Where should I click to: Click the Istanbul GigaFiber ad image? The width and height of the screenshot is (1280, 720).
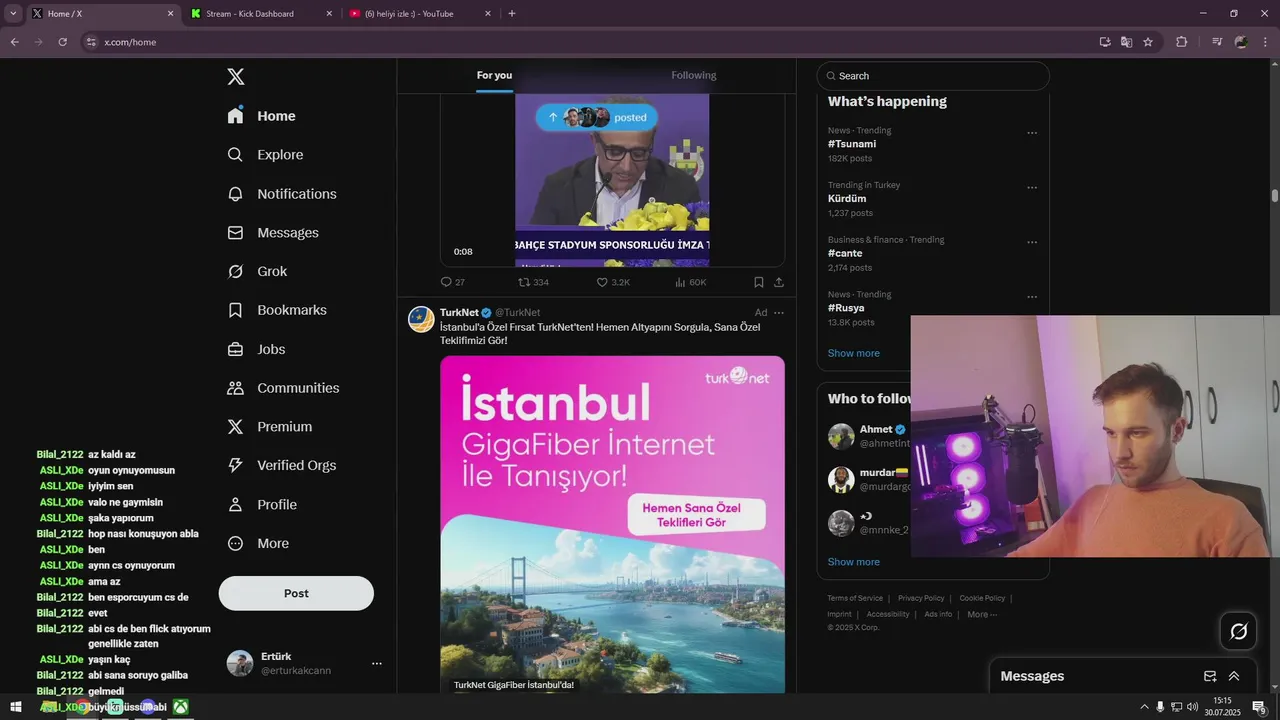pyautogui.click(x=612, y=524)
